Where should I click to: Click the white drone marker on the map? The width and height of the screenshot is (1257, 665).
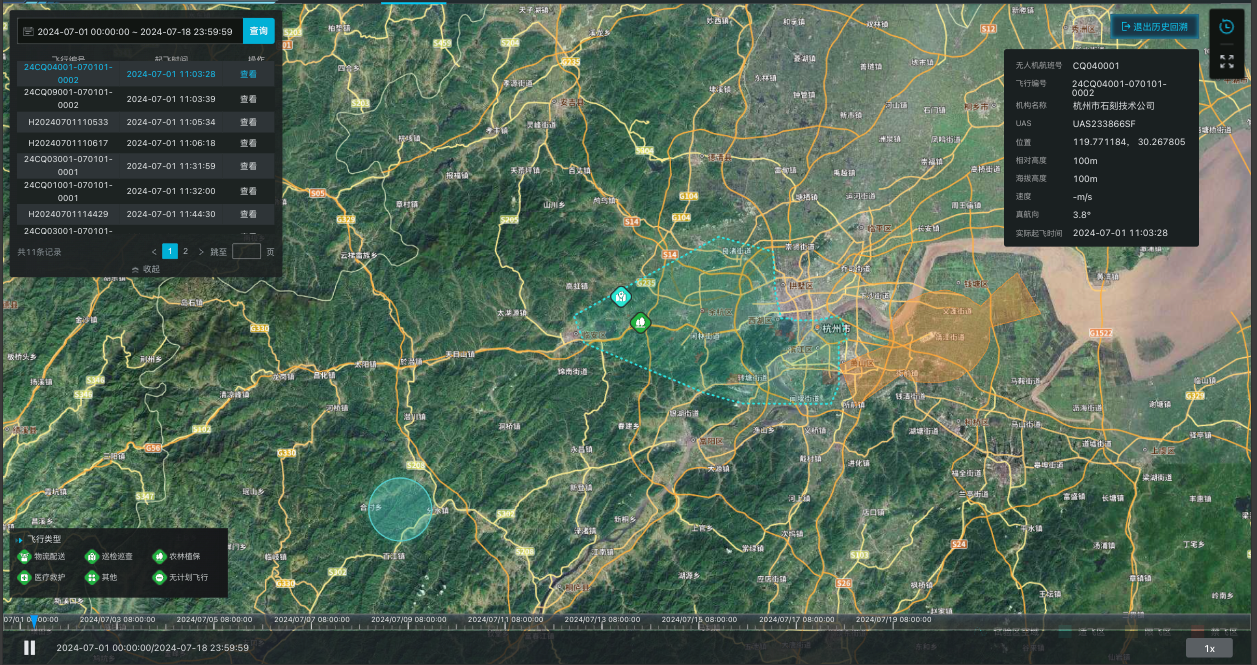click(x=621, y=296)
